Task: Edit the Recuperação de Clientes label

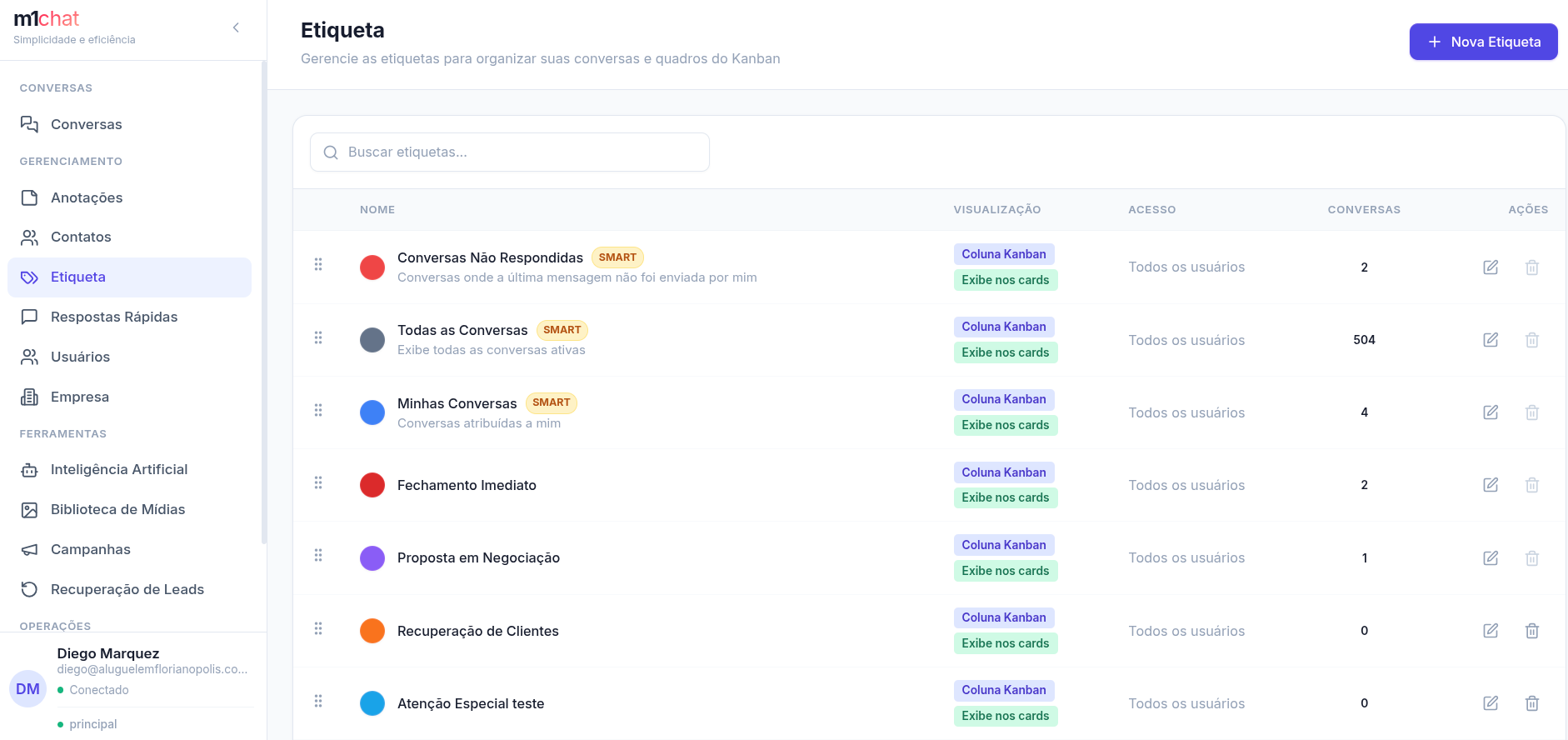Action: [x=1491, y=631]
